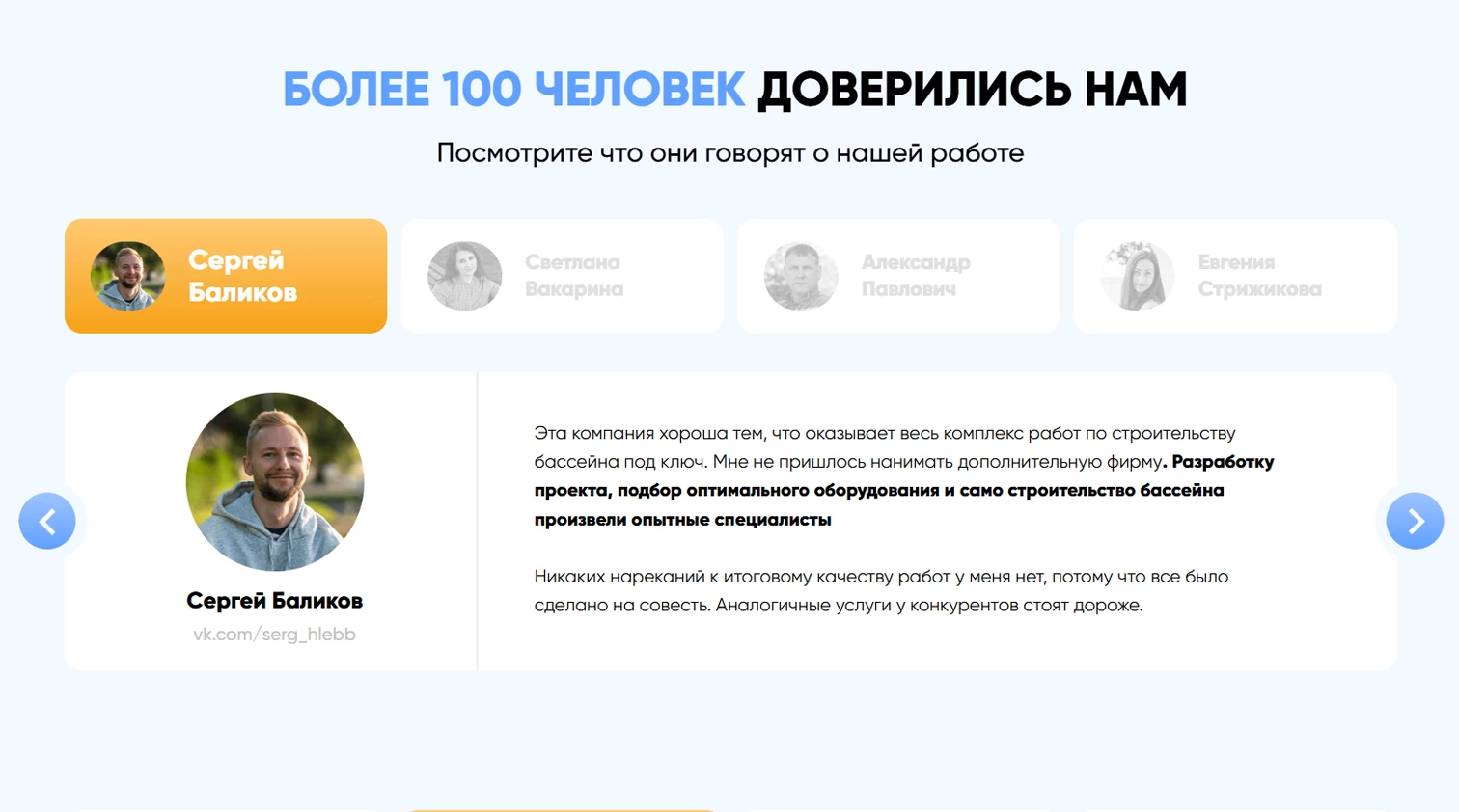
Task: Click the heading БОЛЕЕ 100 ЧЕЛОВЕК
Action: click(513, 90)
